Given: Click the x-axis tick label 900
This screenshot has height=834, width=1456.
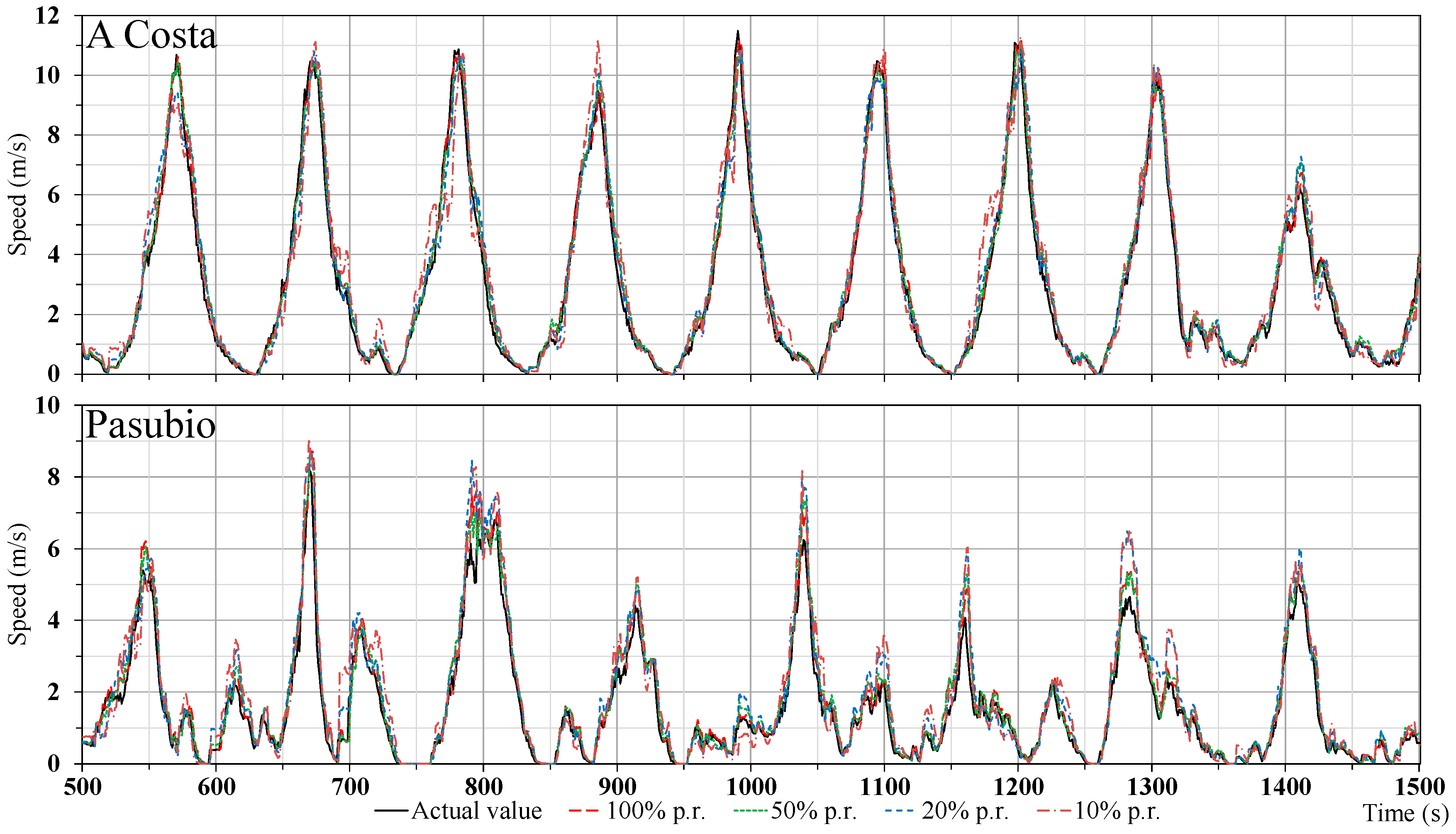Looking at the screenshot, I should (x=617, y=787).
